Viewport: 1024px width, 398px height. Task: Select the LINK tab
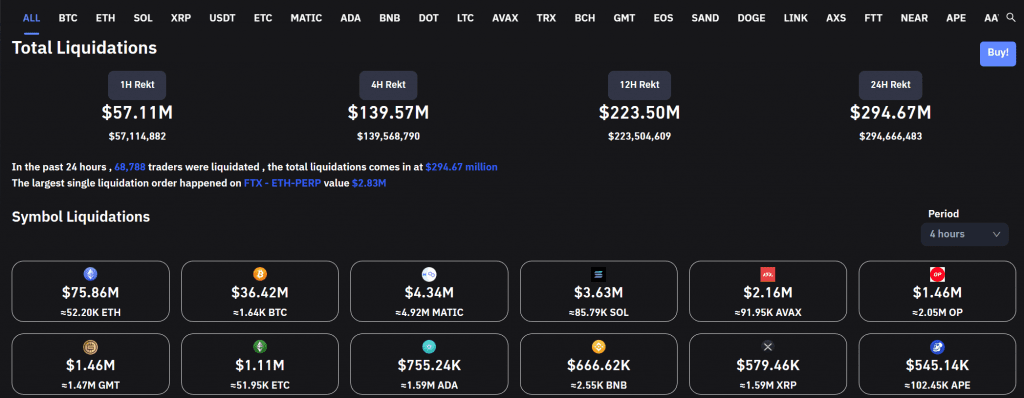point(795,18)
